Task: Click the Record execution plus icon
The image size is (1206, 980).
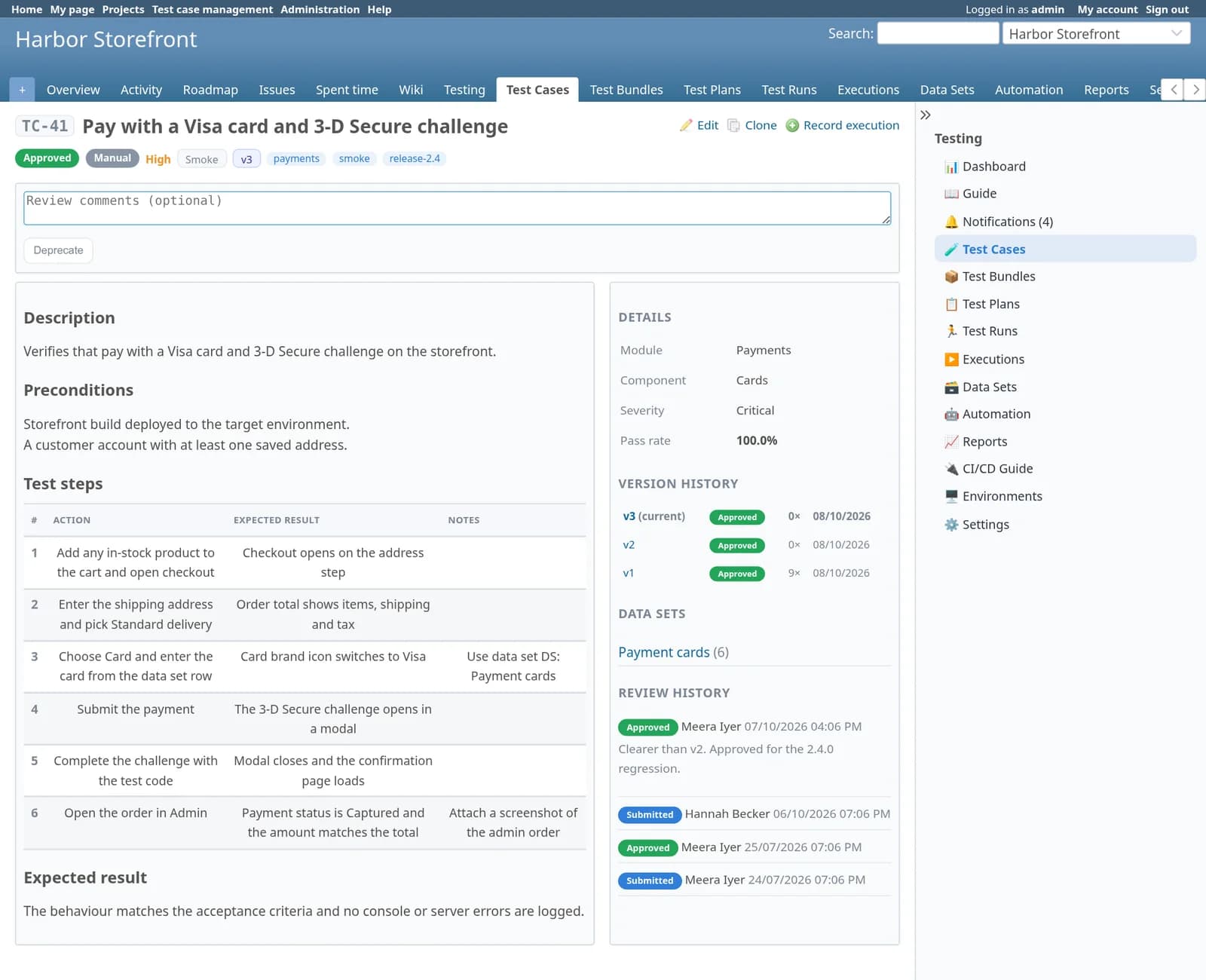Action: 792,125
